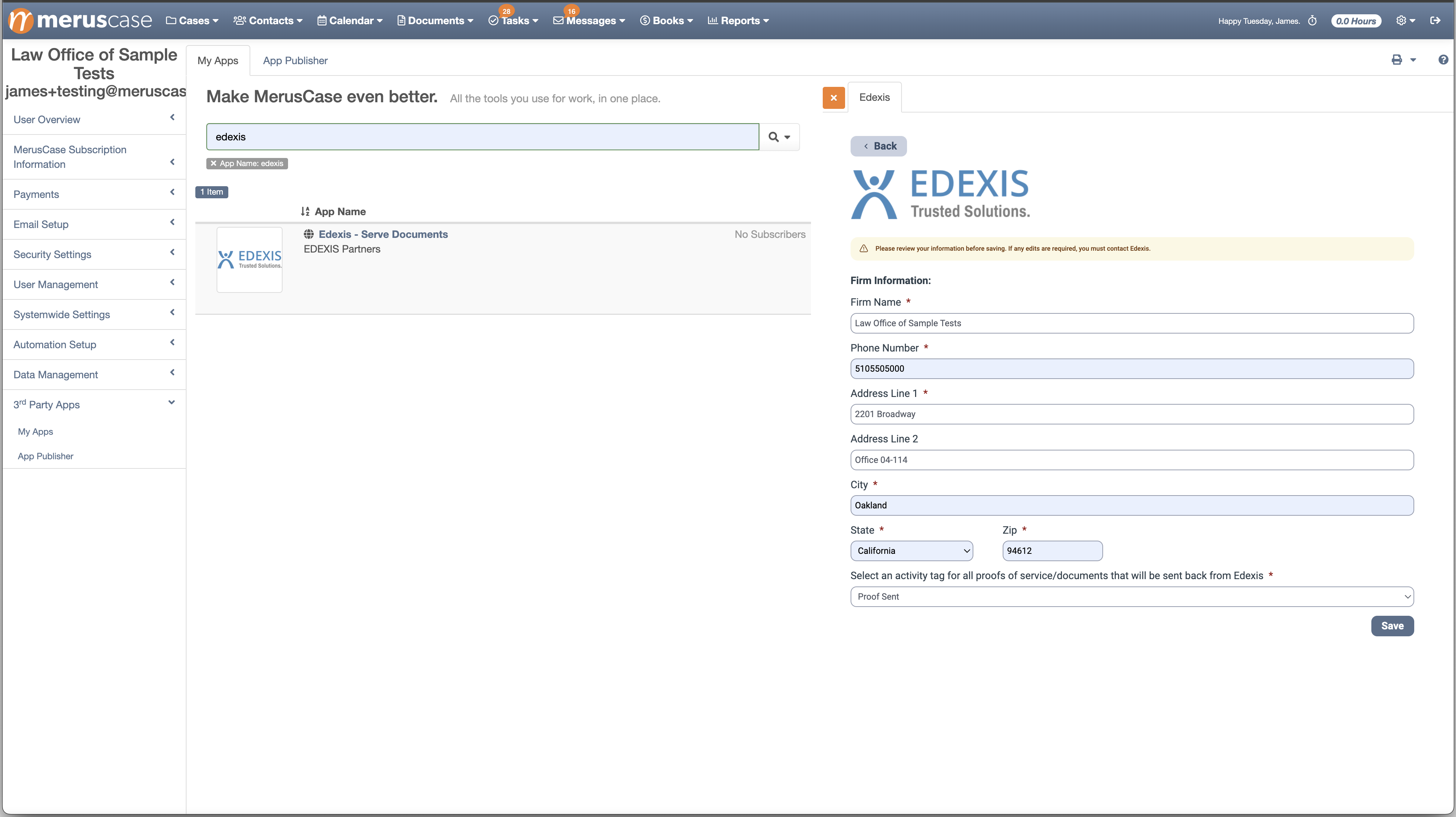The image size is (1456, 817).
Task: Click the Phone Number field
Action: point(1132,369)
